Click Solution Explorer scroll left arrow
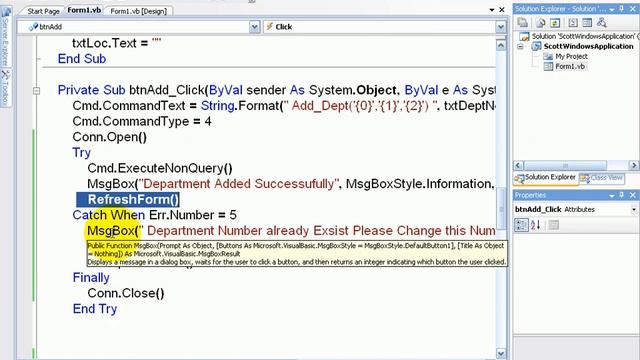 [x=518, y=165]
